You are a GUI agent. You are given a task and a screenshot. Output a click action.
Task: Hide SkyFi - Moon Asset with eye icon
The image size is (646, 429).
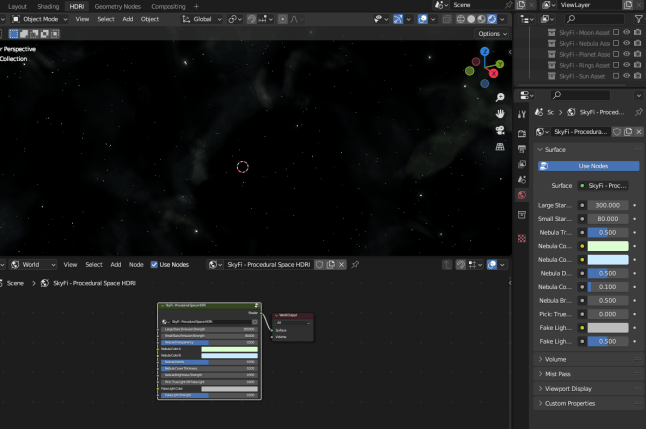[627, 32]
